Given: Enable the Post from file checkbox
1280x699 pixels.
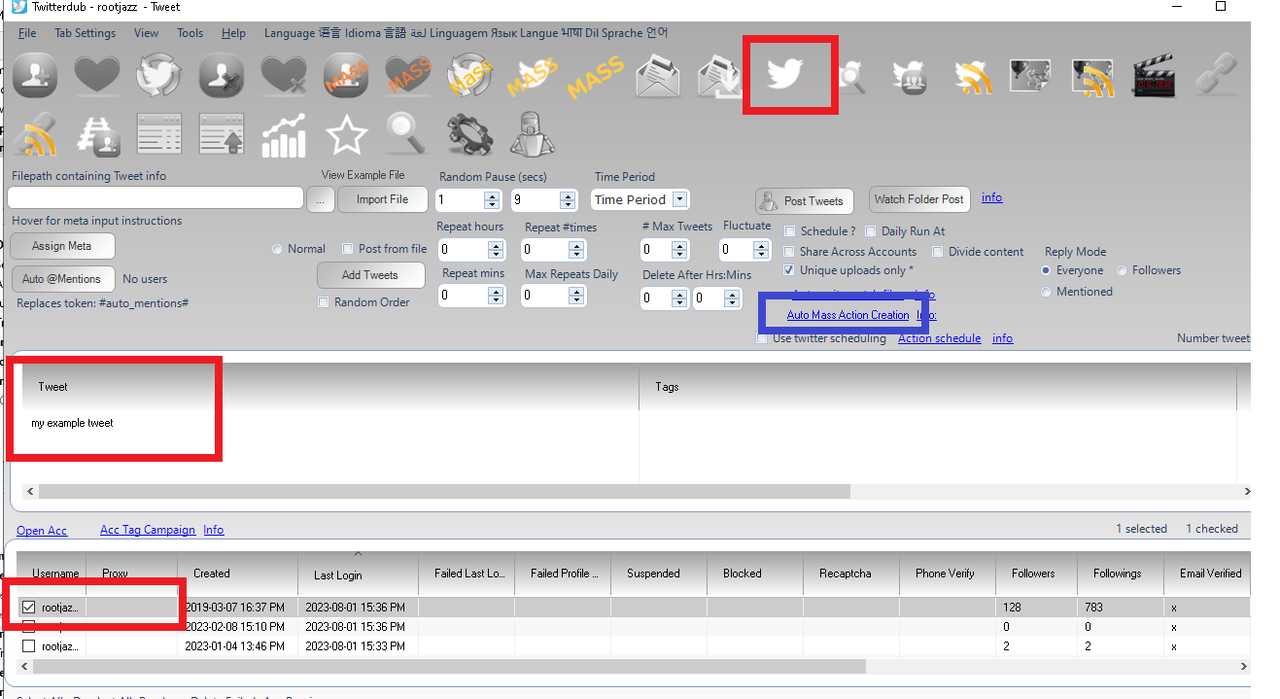Looking at the screenshot, I should tap(348, 249).
